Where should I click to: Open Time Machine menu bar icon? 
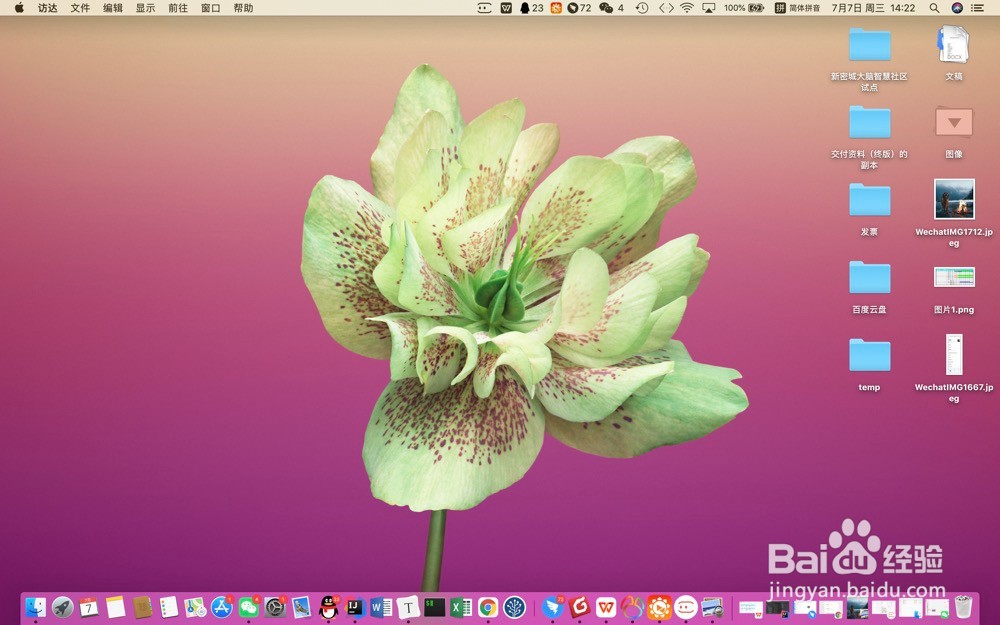point(642,8)
